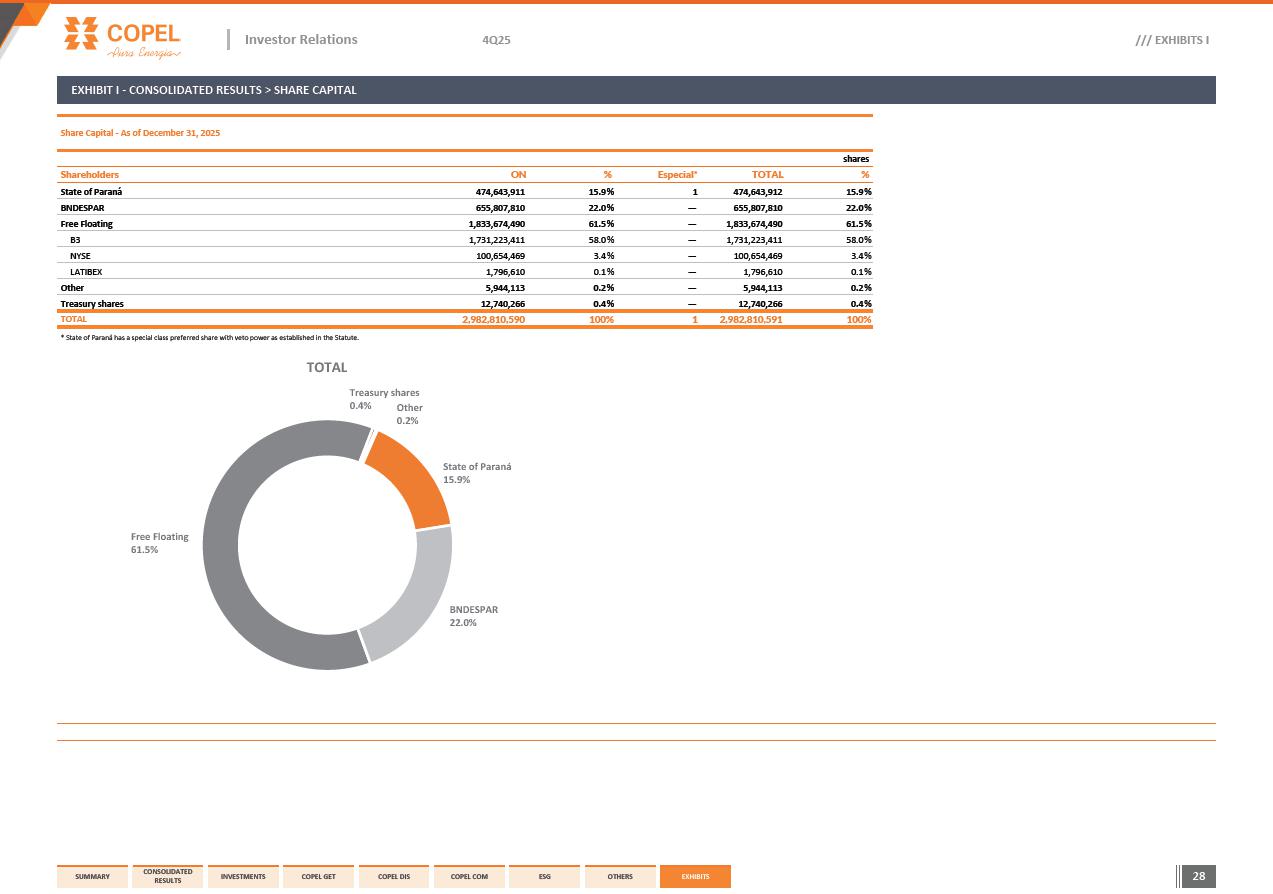Click the Copel orange logo icon

tap(80, 33)
